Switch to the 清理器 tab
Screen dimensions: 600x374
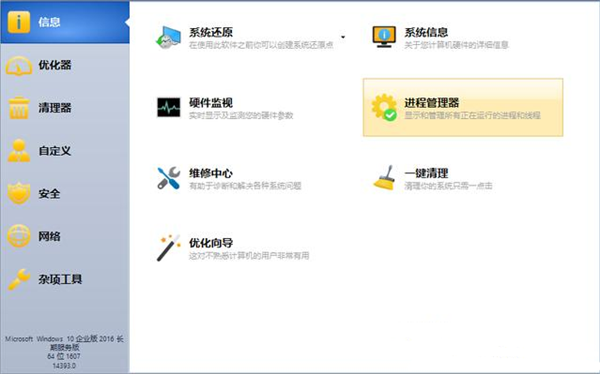click(x=65, y=108)
